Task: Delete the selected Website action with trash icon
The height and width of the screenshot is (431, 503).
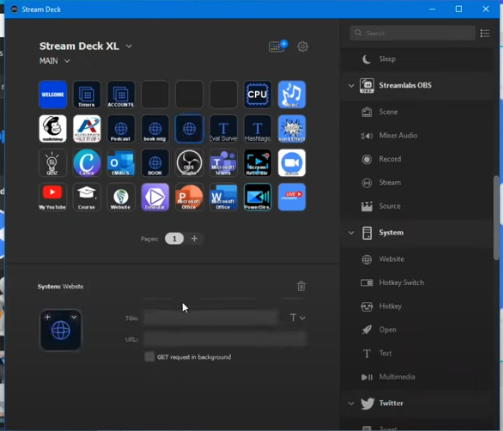Action: click(301, 286)
